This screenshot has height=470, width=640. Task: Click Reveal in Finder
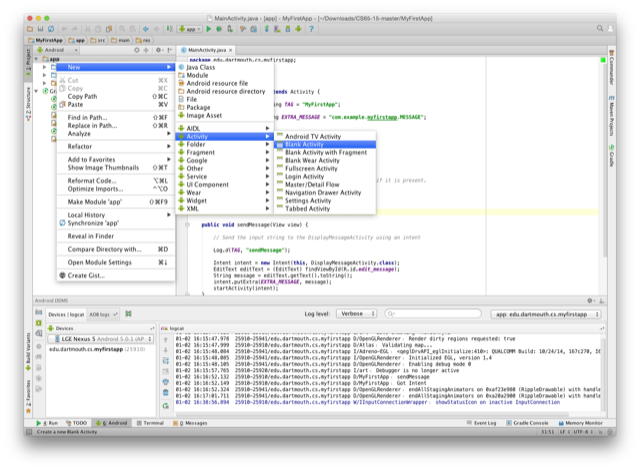click(x=116, y=236)
